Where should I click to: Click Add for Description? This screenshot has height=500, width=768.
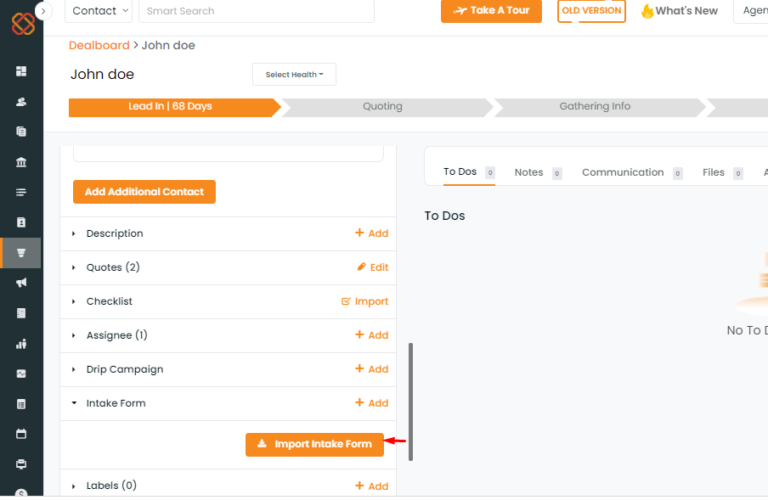(x=372, y=234)
